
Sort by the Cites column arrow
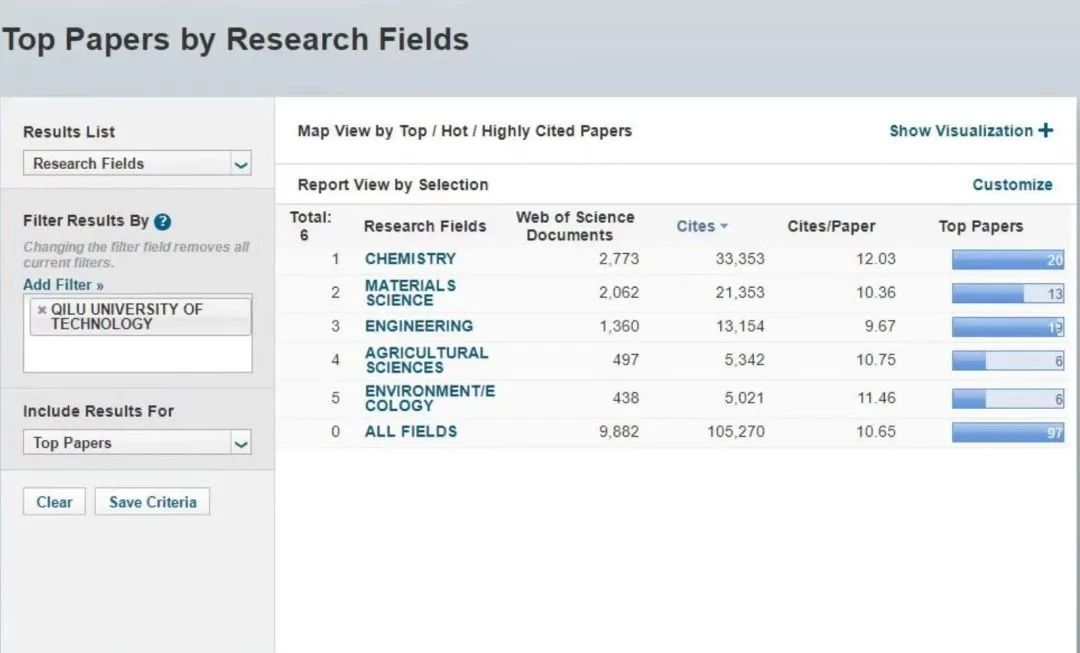tap(724, 227)
